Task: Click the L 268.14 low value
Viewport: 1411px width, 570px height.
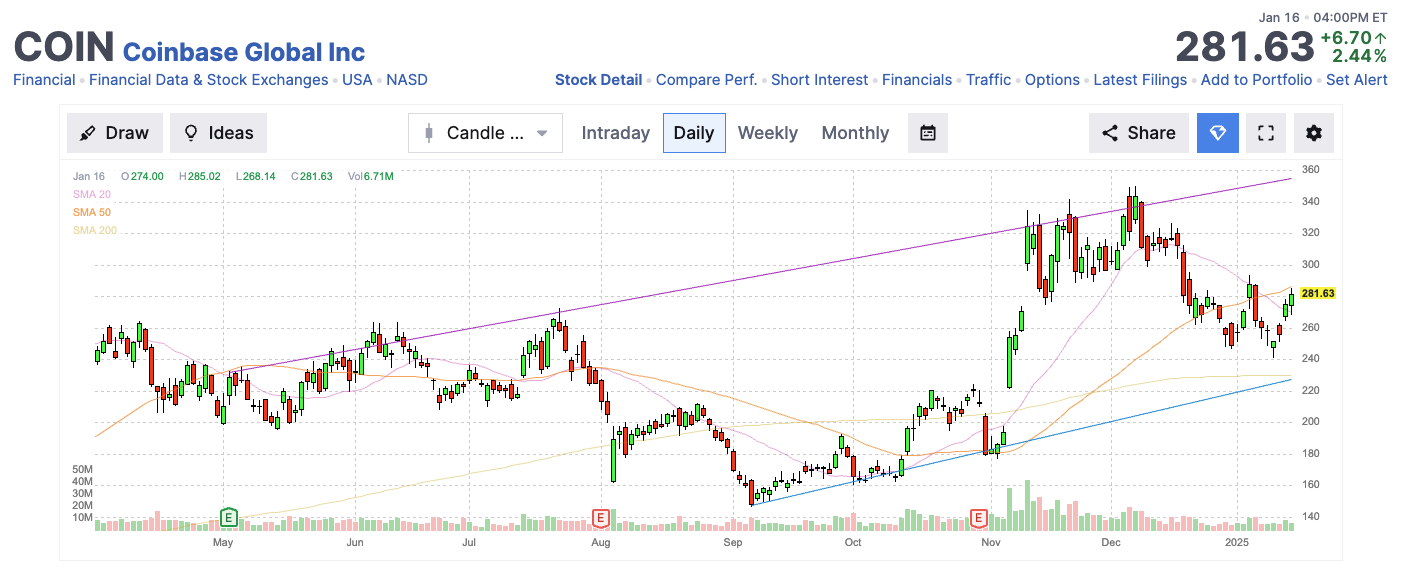Action: pos(256,176)
